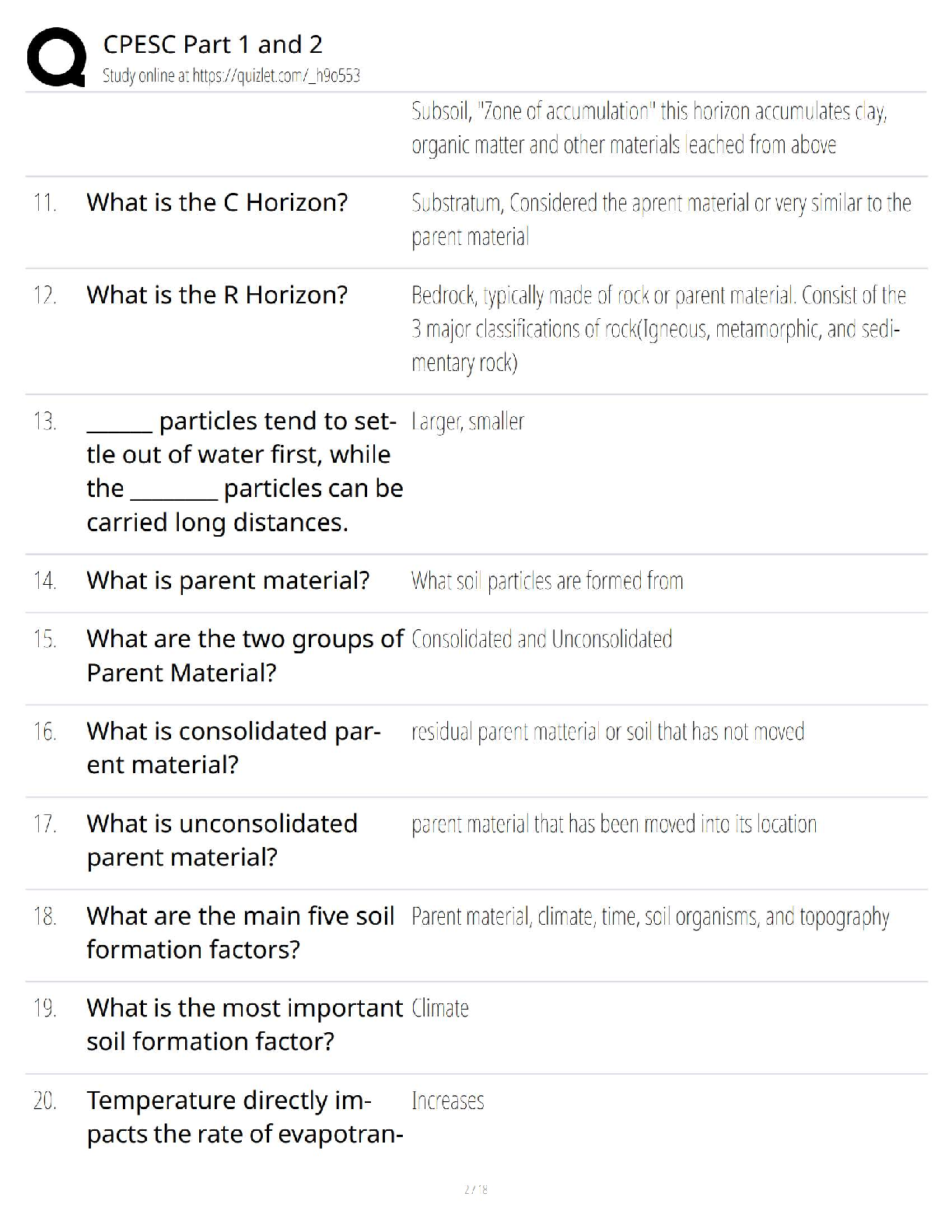Select the five soil formation factors question
This screenshot has height=1232, width=952.
point(240,933)
